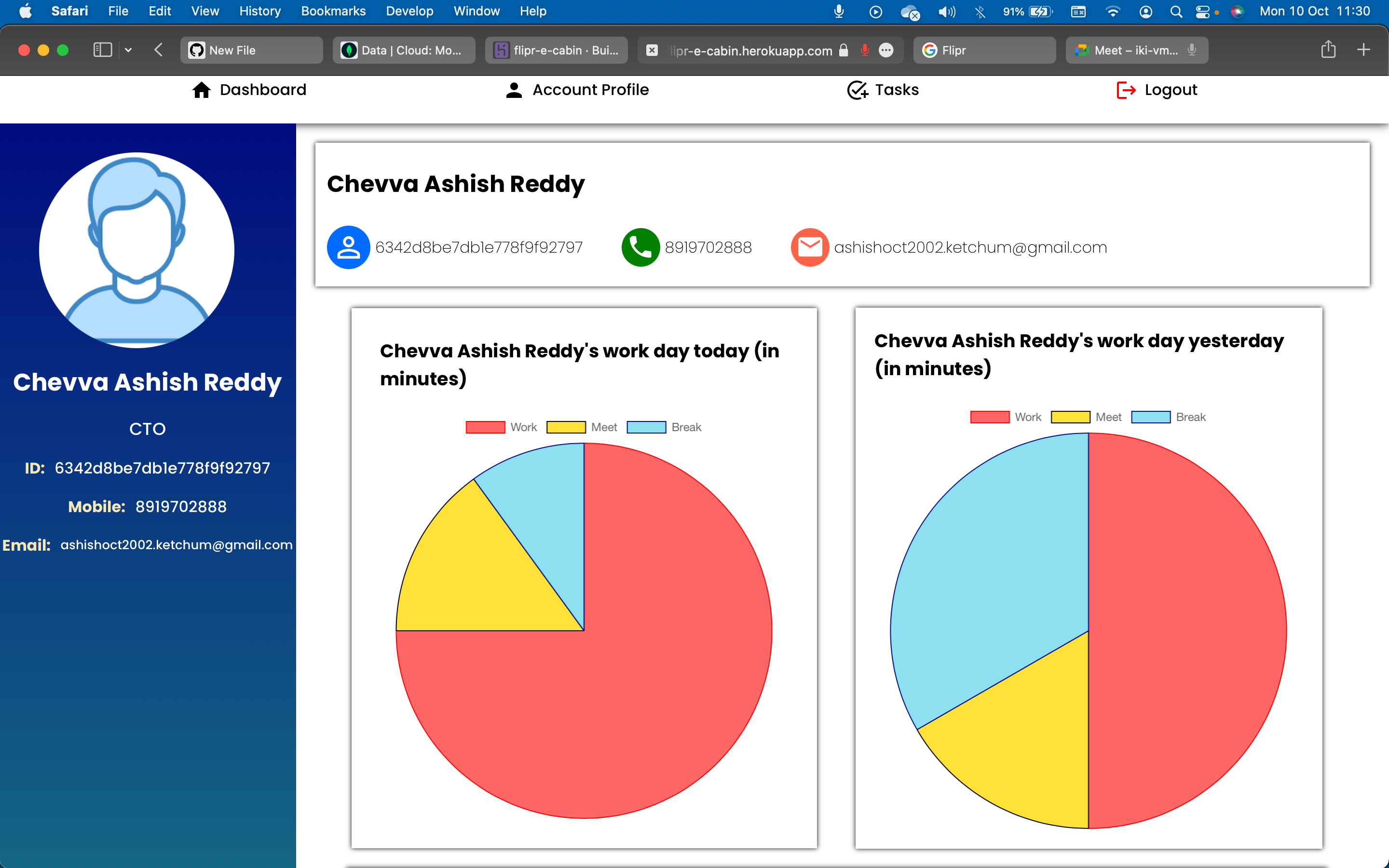The height and width of the screenshot is (868, 1389).
Task: Click the Logout link
Action: (1171, 90)
